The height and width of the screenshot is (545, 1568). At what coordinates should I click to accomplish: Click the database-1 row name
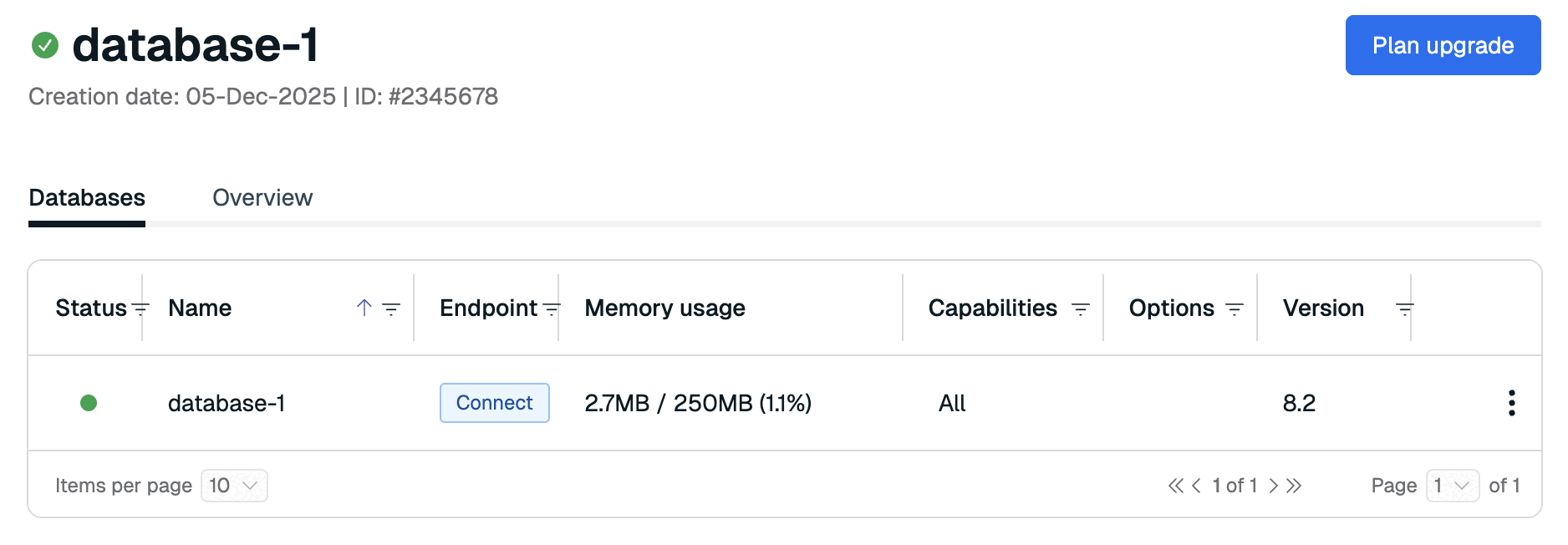(x=227, y=404)
